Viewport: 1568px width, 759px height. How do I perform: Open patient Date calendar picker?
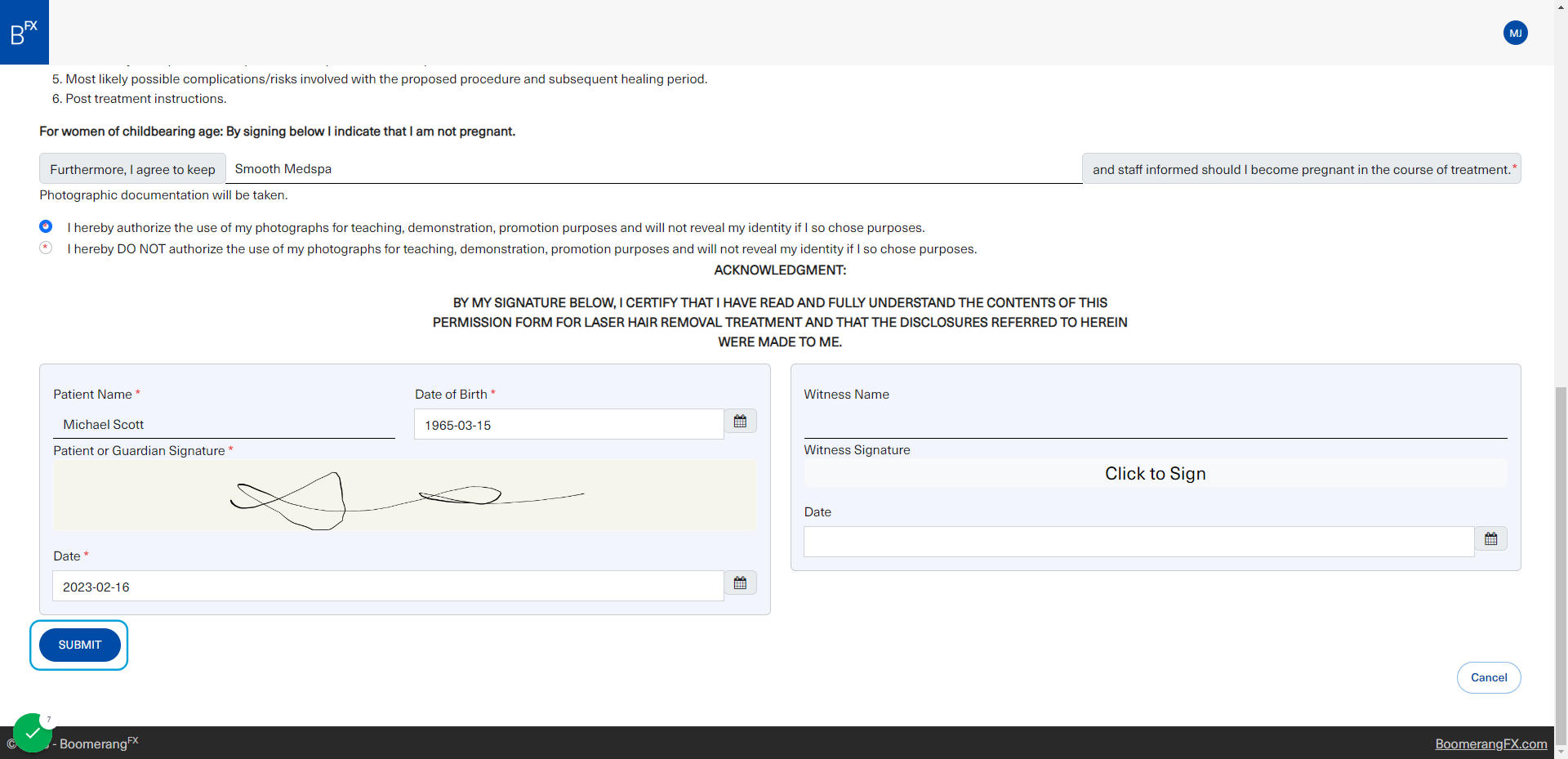740,583
